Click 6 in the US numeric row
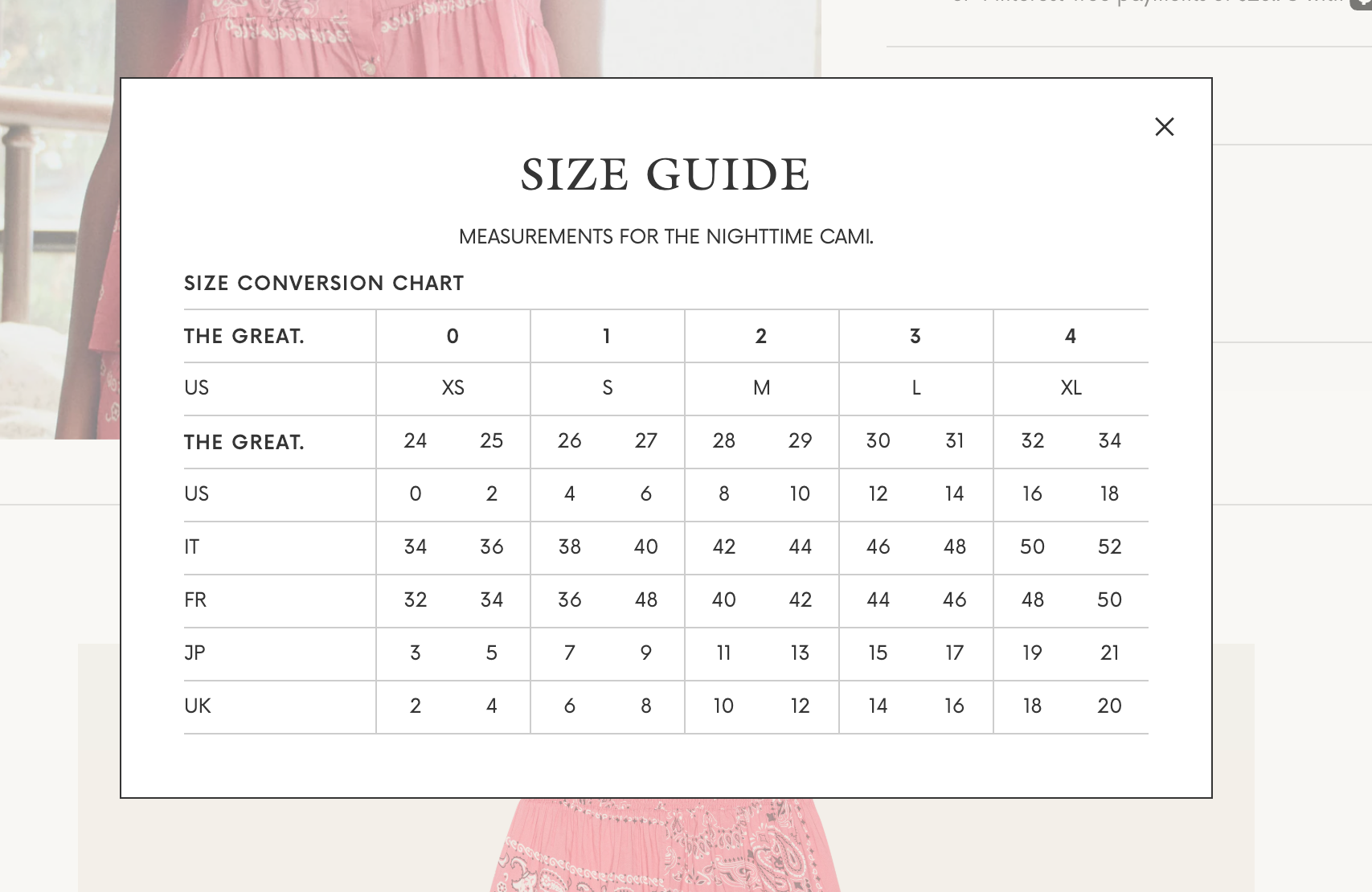This screenshot has width=1372, height=892. click(x=645, y=493)
